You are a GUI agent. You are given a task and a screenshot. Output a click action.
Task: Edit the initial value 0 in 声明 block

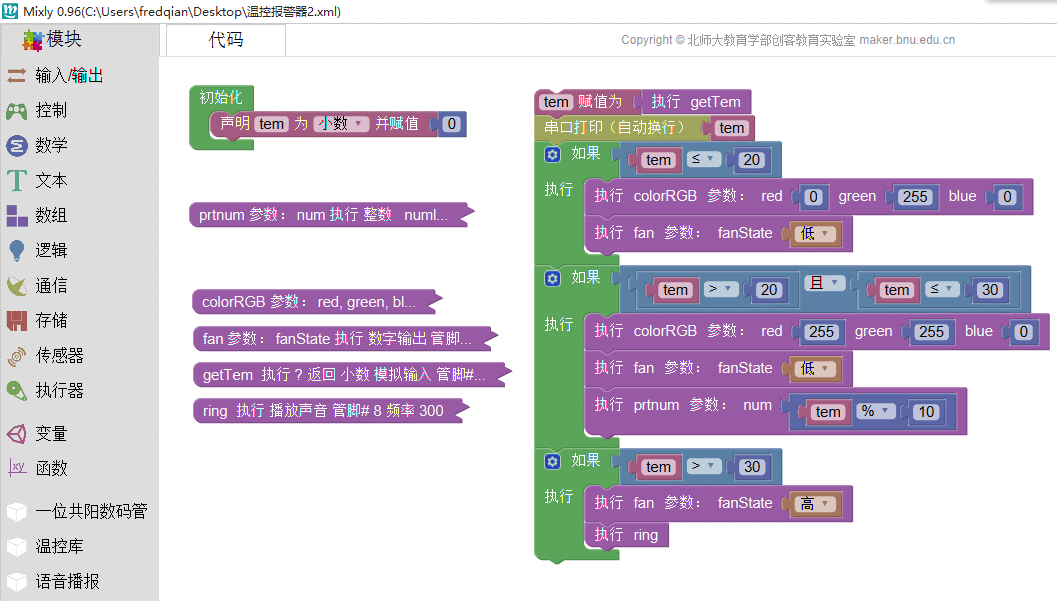click(452, 124)
